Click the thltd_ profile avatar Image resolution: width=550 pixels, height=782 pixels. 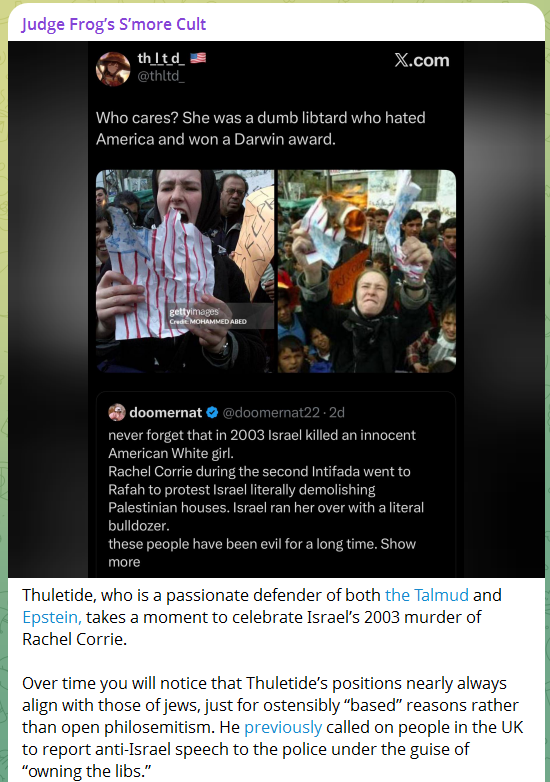click(x=113, y=69)
